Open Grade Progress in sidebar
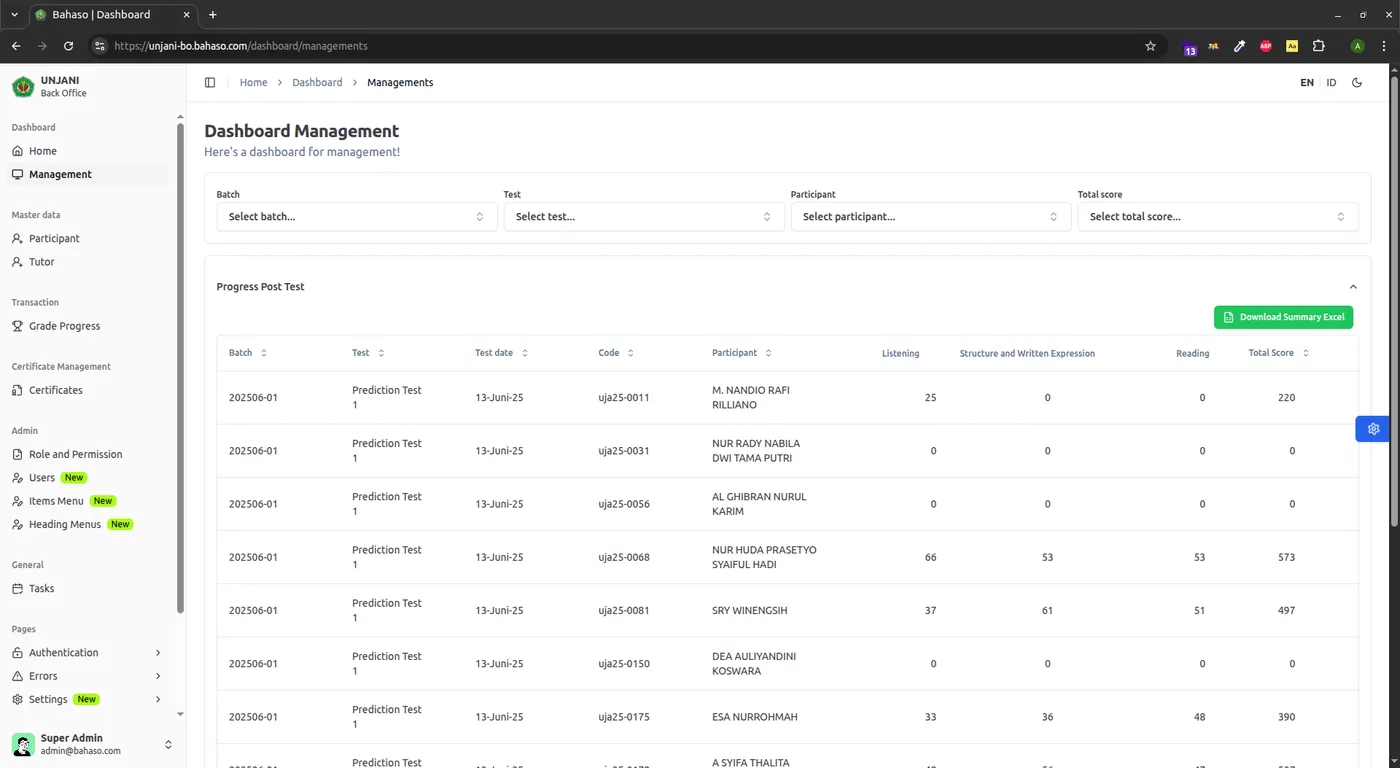This screenshot has width=1400, height=768. 64,326
